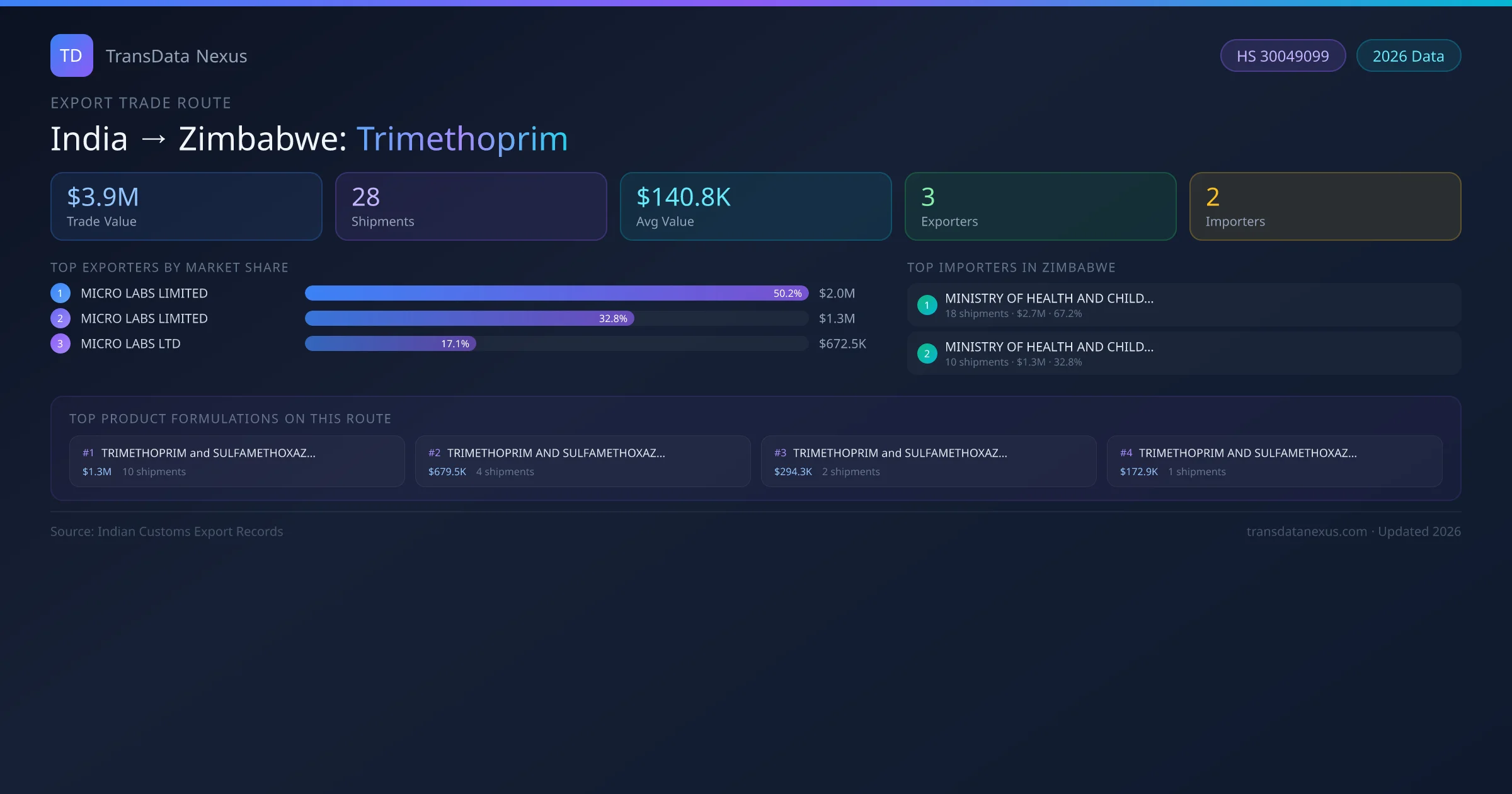
Task: Click the 17.1% market share bar
Action: click(x=391, y=343)
